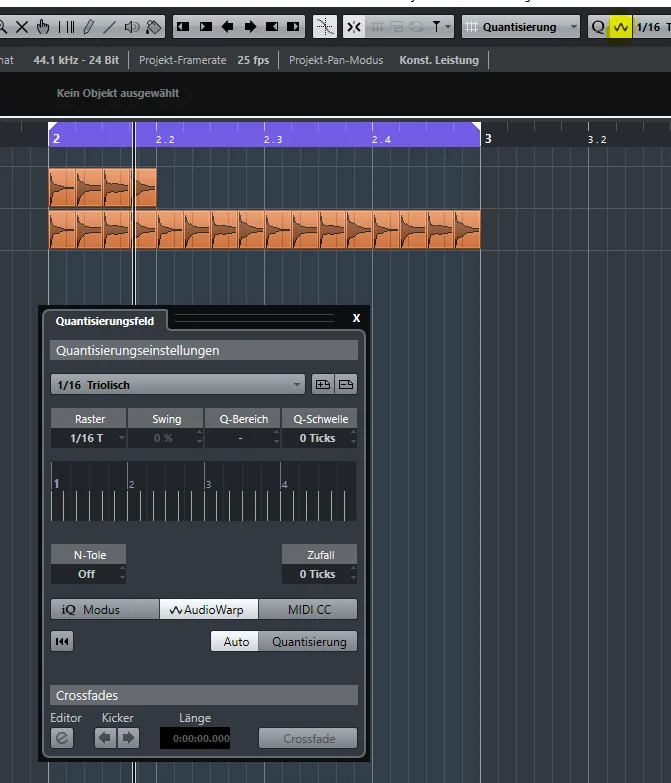Select the Color paint bucket tool
Screen dimensions: 671x783
154,26
